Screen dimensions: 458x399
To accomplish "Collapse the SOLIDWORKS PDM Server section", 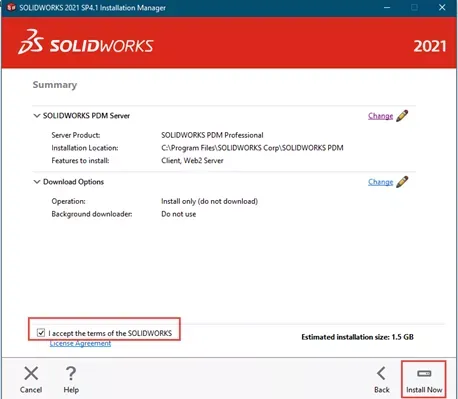I will [37, 116].
